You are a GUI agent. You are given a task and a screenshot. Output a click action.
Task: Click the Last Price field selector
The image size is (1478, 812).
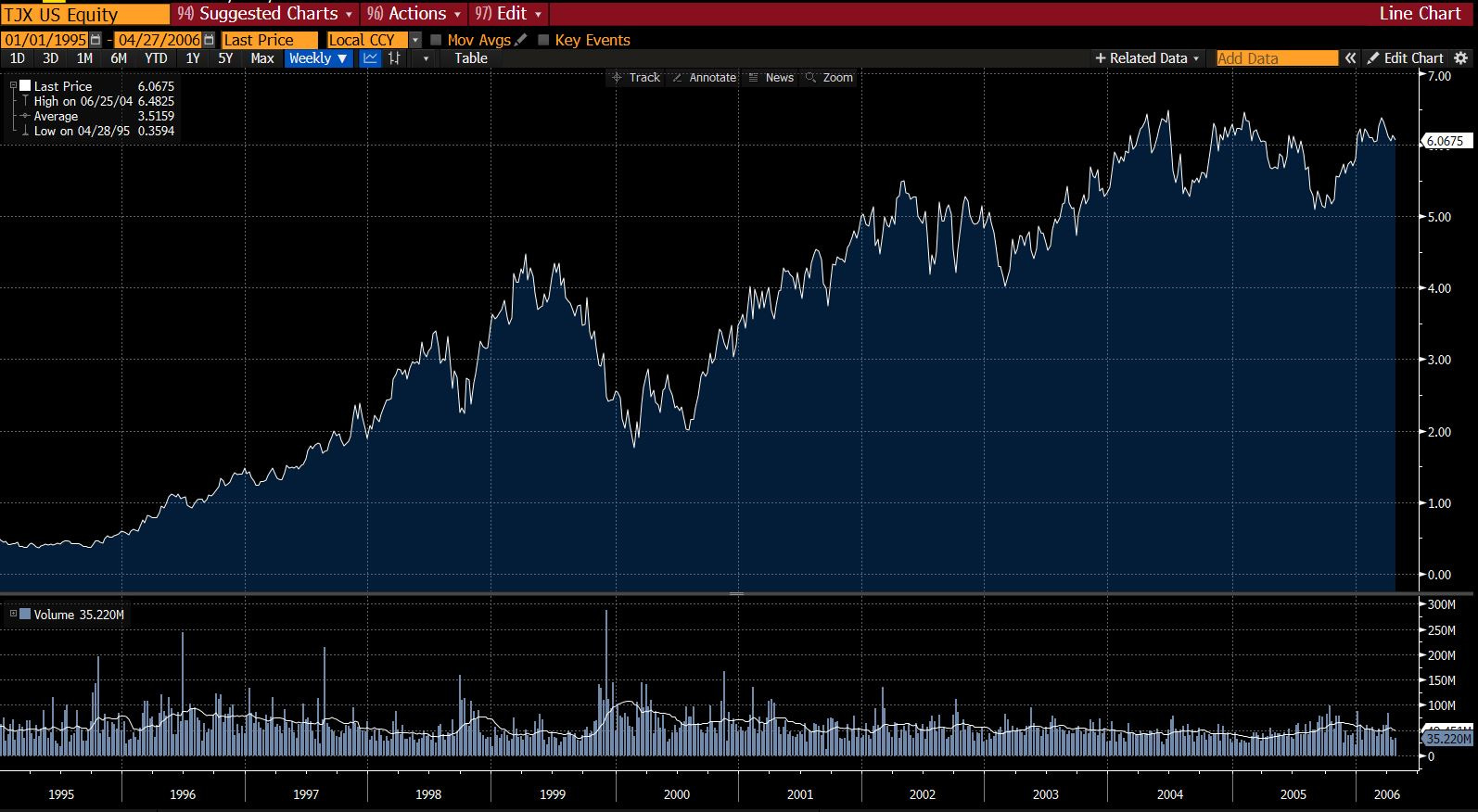[269, 40]
